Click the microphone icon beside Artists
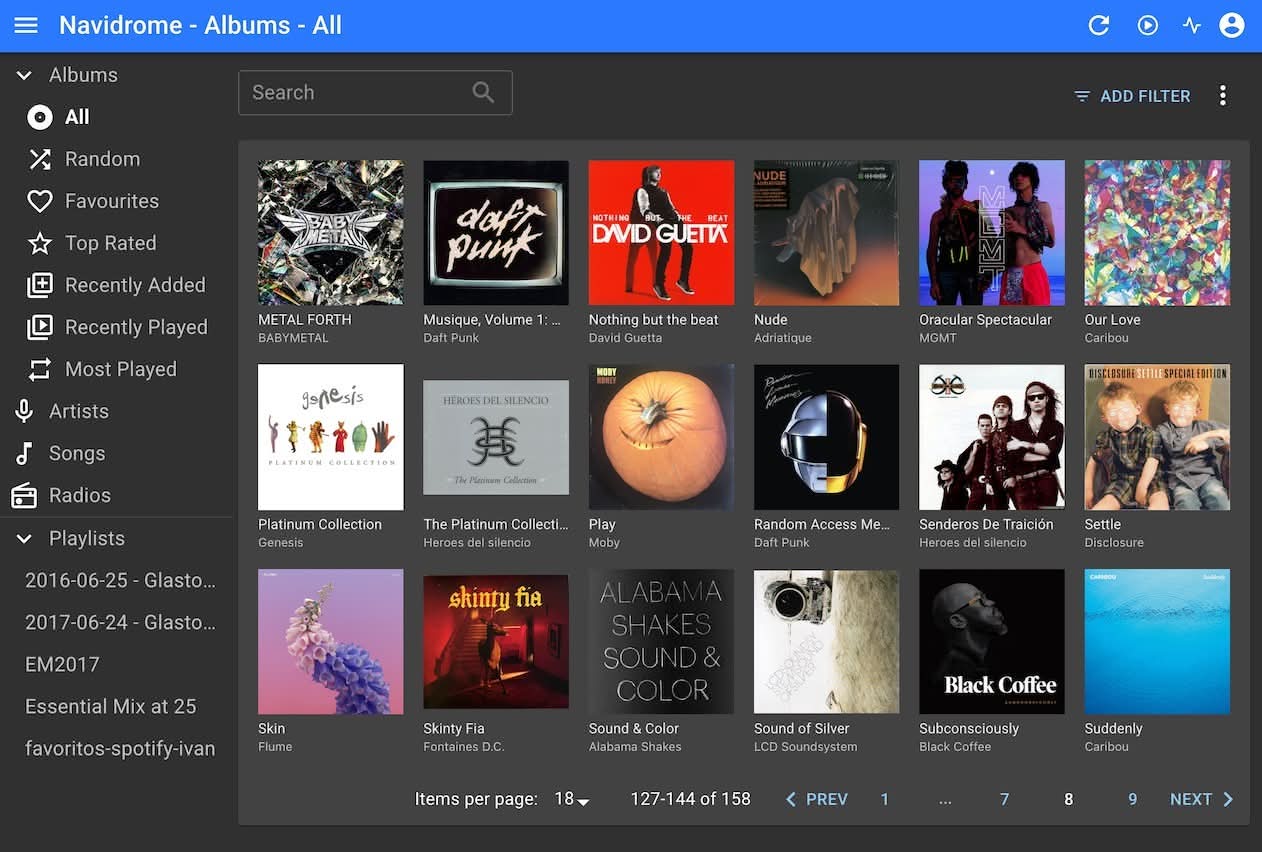This screenshot has width=1262, height=852. pos(24,411)
